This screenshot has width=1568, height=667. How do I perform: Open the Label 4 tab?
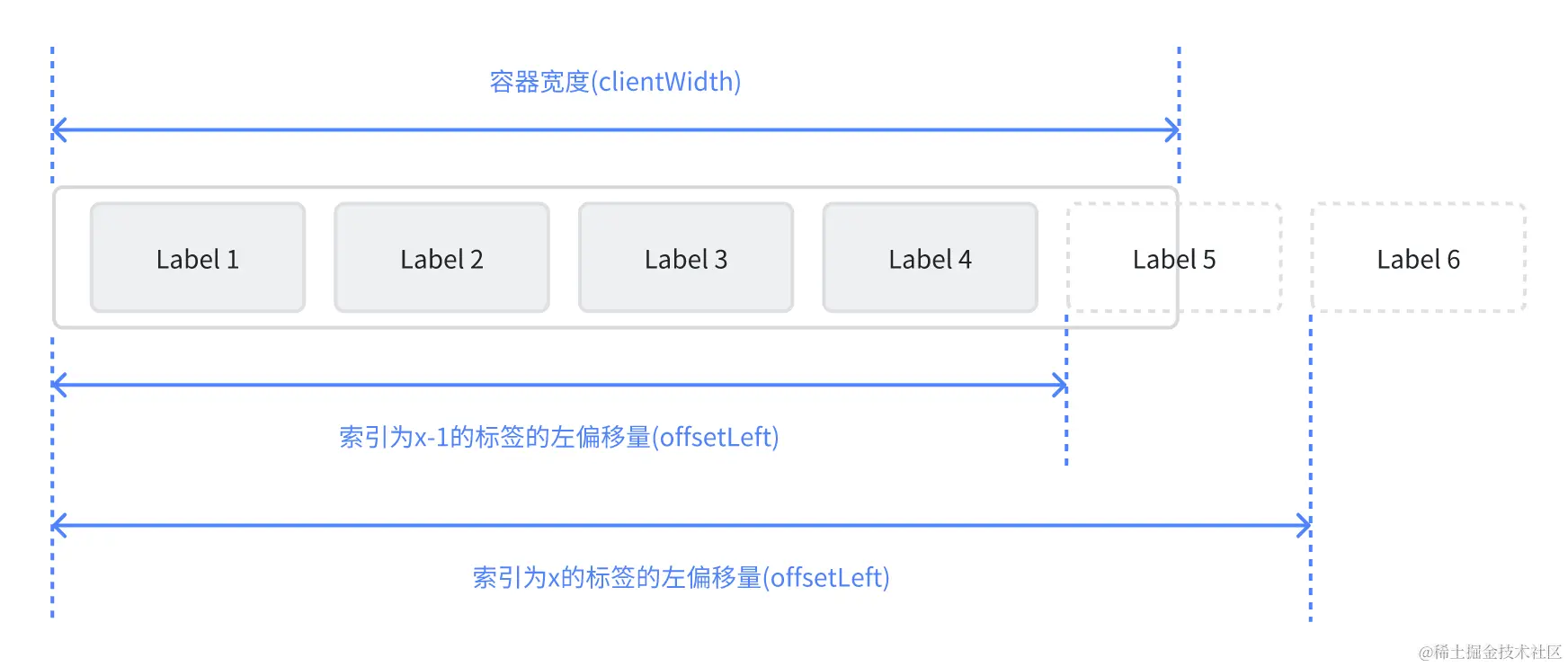pyautogui.click(x=930, y=258)
